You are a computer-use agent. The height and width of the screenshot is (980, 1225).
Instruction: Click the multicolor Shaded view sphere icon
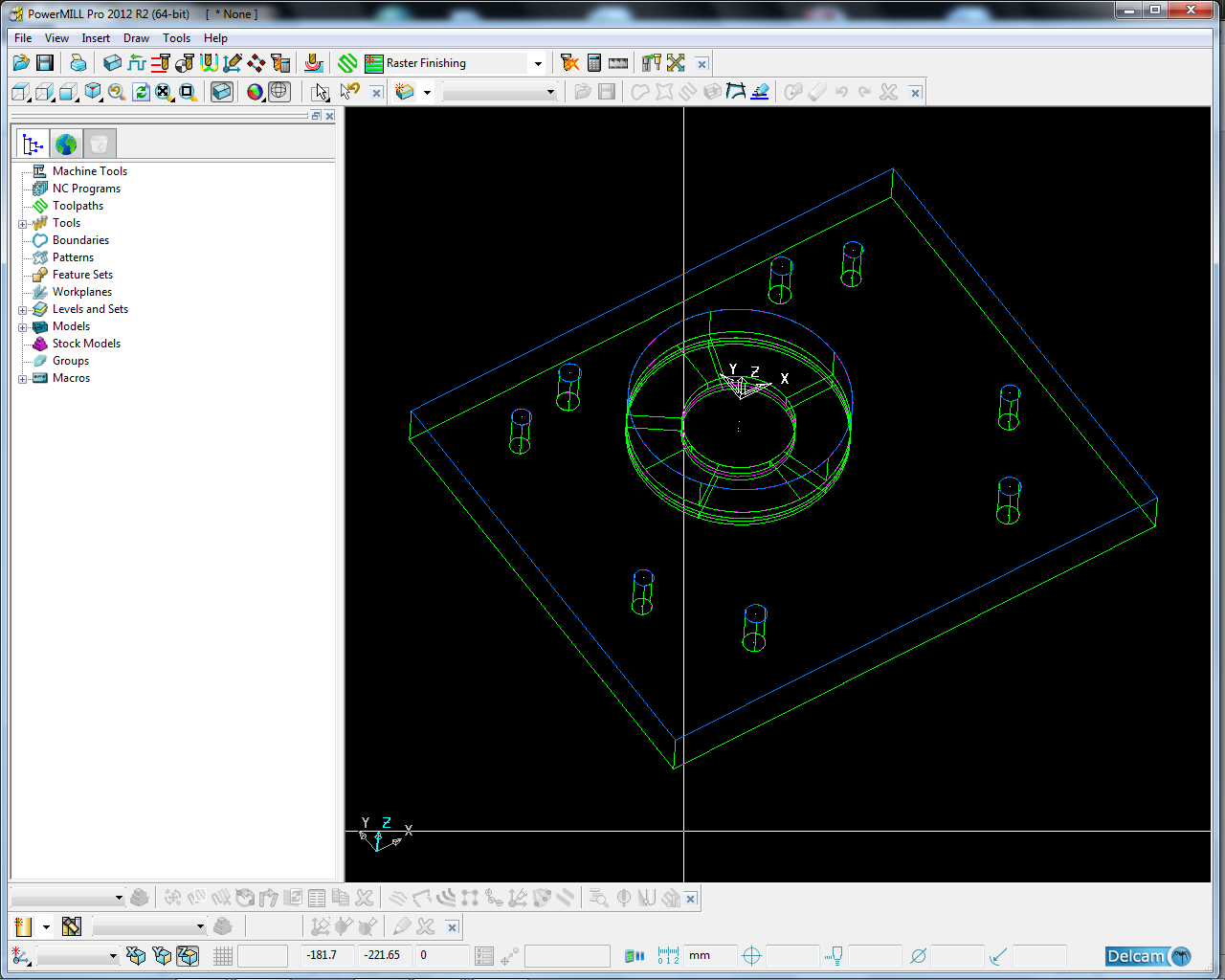tap(255, 92)
